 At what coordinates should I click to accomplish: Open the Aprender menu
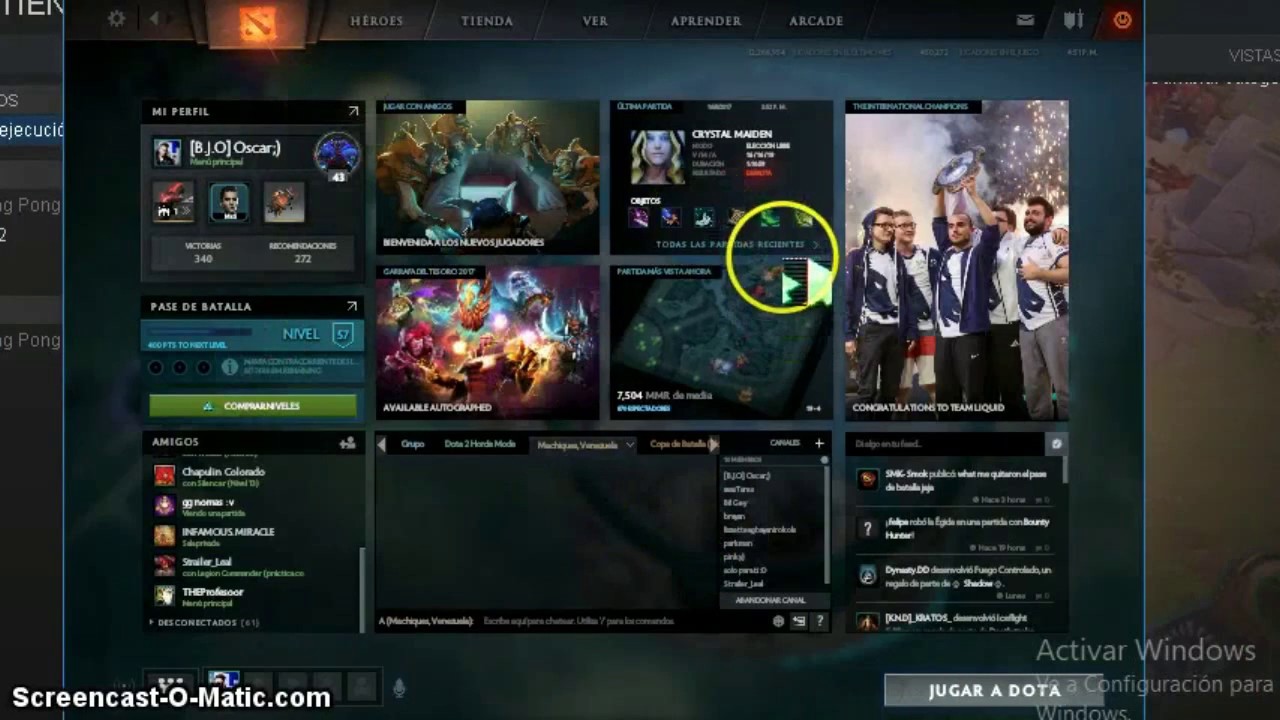coord(706,21)
